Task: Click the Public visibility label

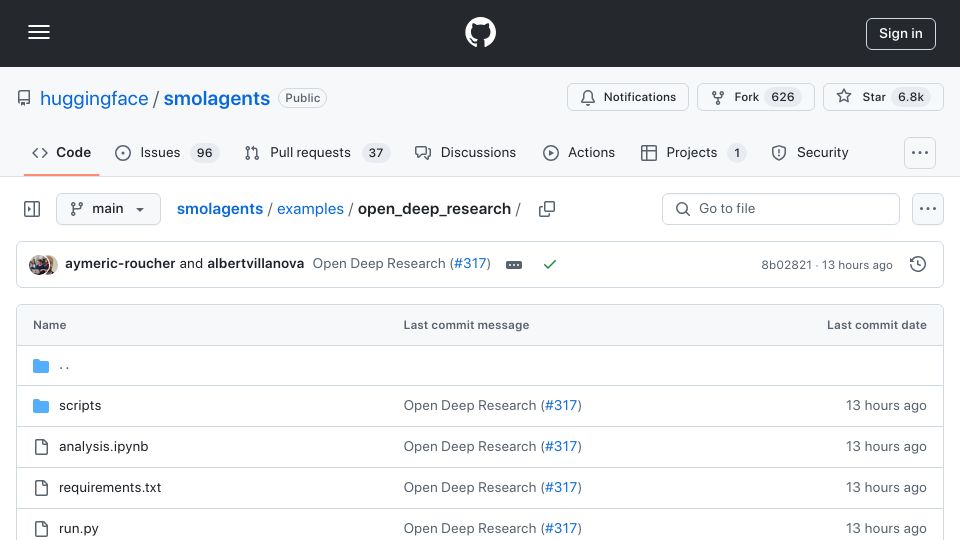Action: tap(302, 98)
